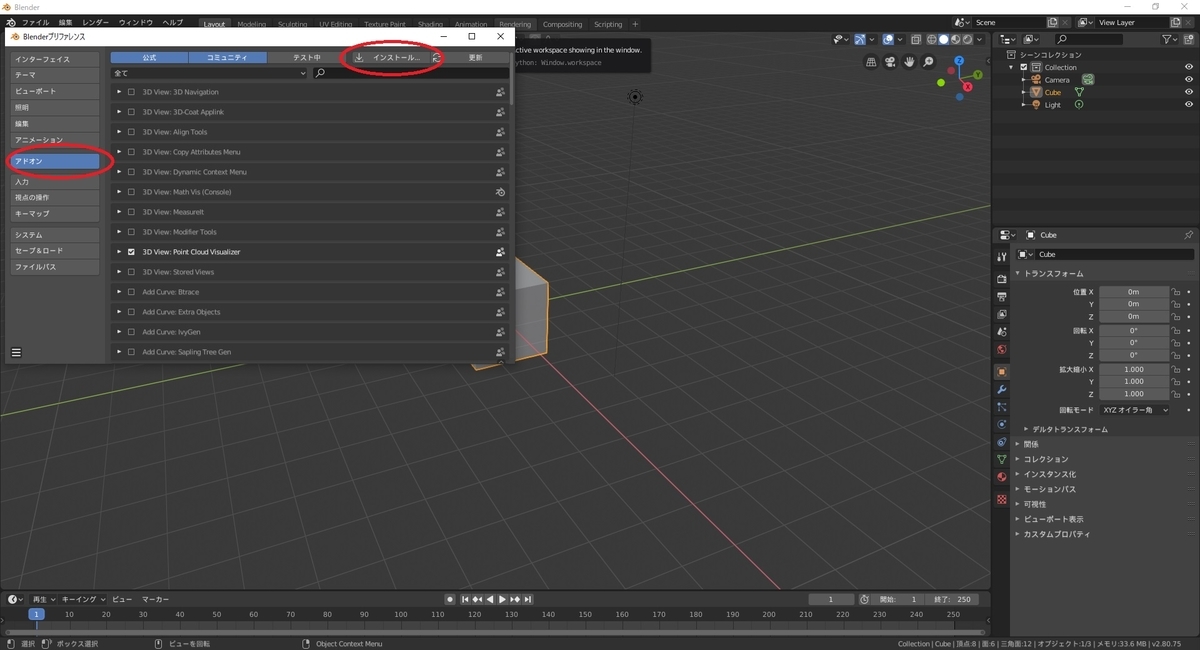Select the キーマップ preferences section

(x=55, y=214)
